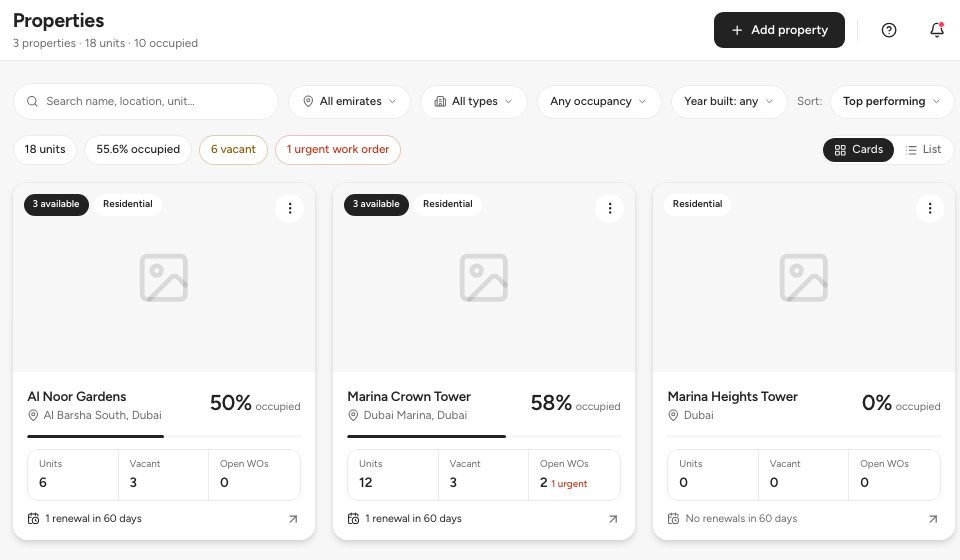Open the help question mark icon
The height and width of the screenshot is (560, 960).
pyautogui.click(x=889, y=30)
